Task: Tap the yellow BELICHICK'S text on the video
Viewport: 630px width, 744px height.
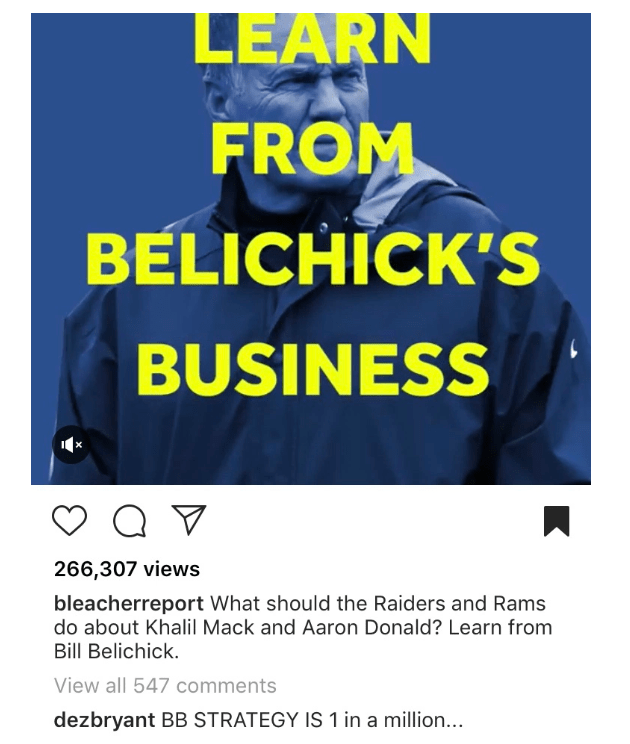Action: coord(313,259)
